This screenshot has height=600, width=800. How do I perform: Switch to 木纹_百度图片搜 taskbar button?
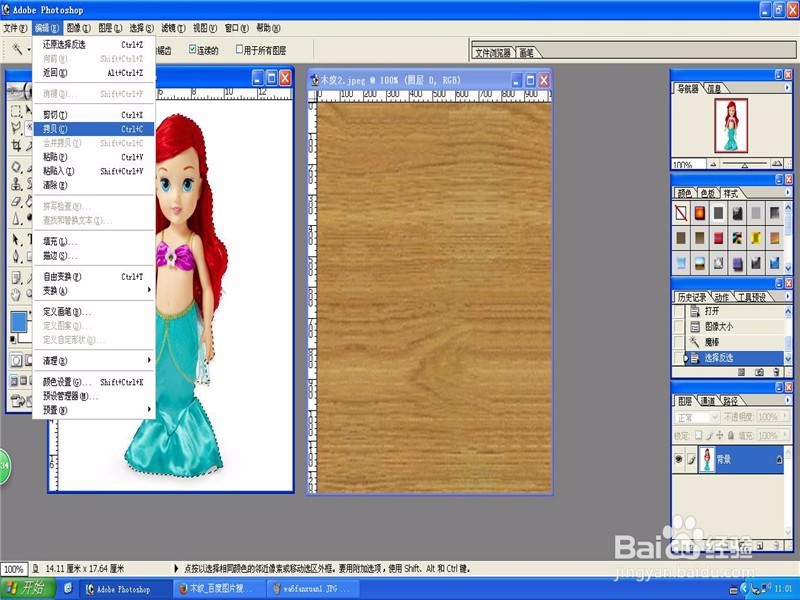[x=219, y=588]
